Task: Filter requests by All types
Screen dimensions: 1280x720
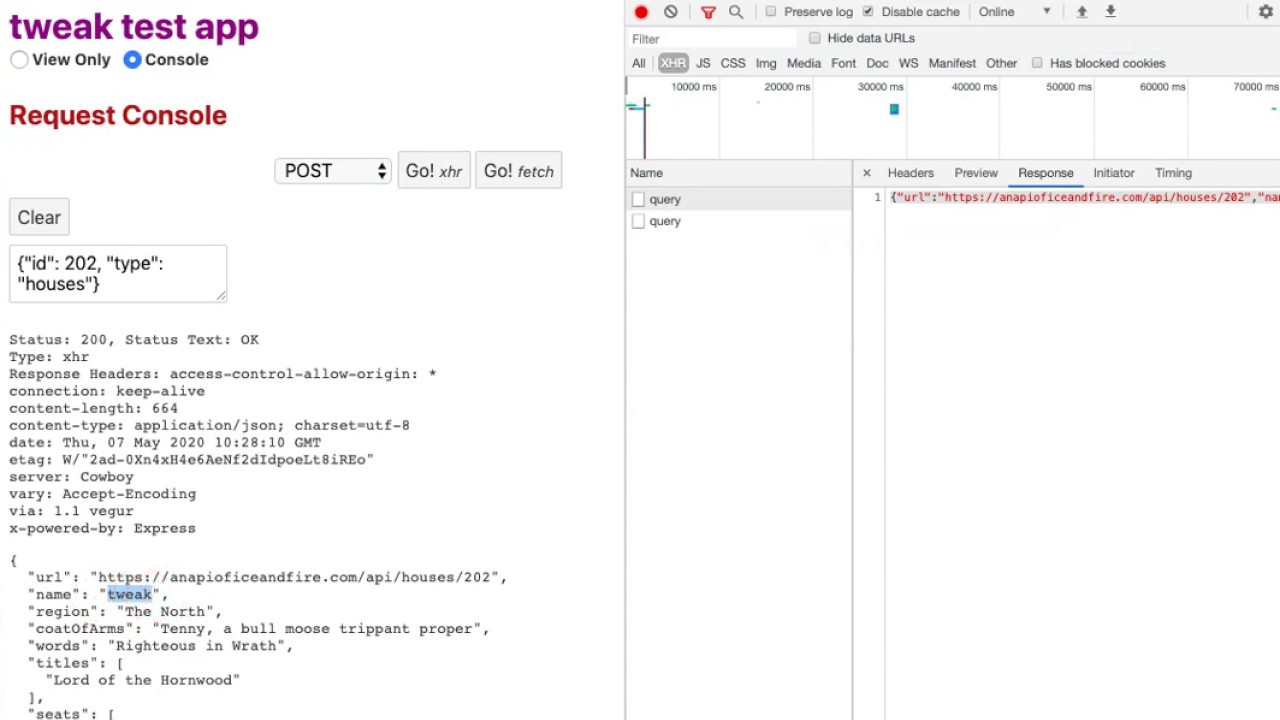Action: (638, 63)
